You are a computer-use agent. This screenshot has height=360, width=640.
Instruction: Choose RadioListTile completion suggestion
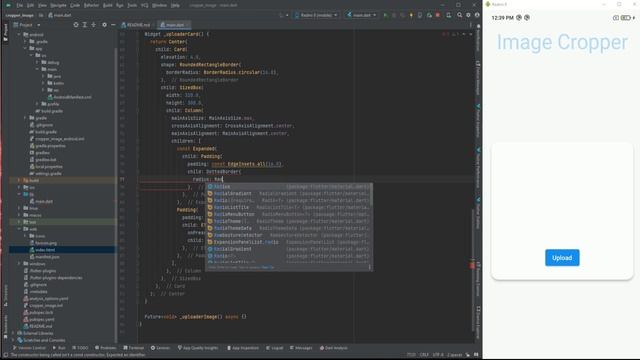pos(288,207)
